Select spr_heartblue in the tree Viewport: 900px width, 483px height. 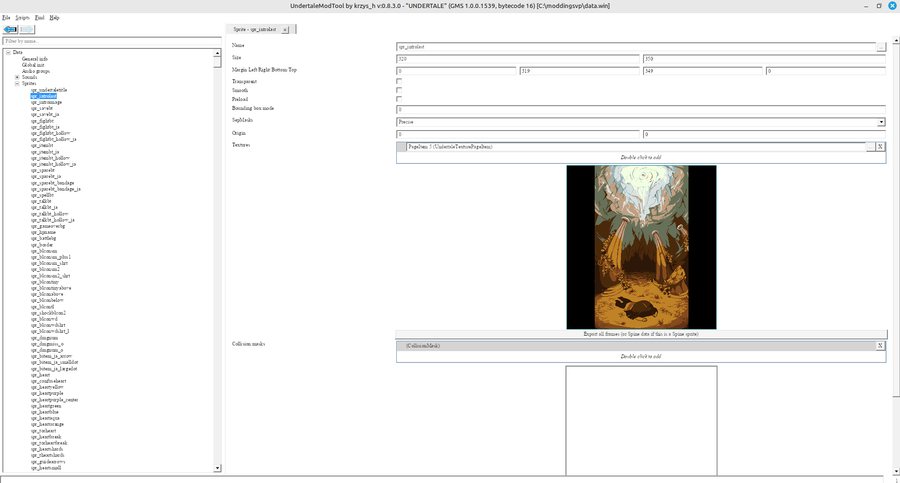pos(45,412)
